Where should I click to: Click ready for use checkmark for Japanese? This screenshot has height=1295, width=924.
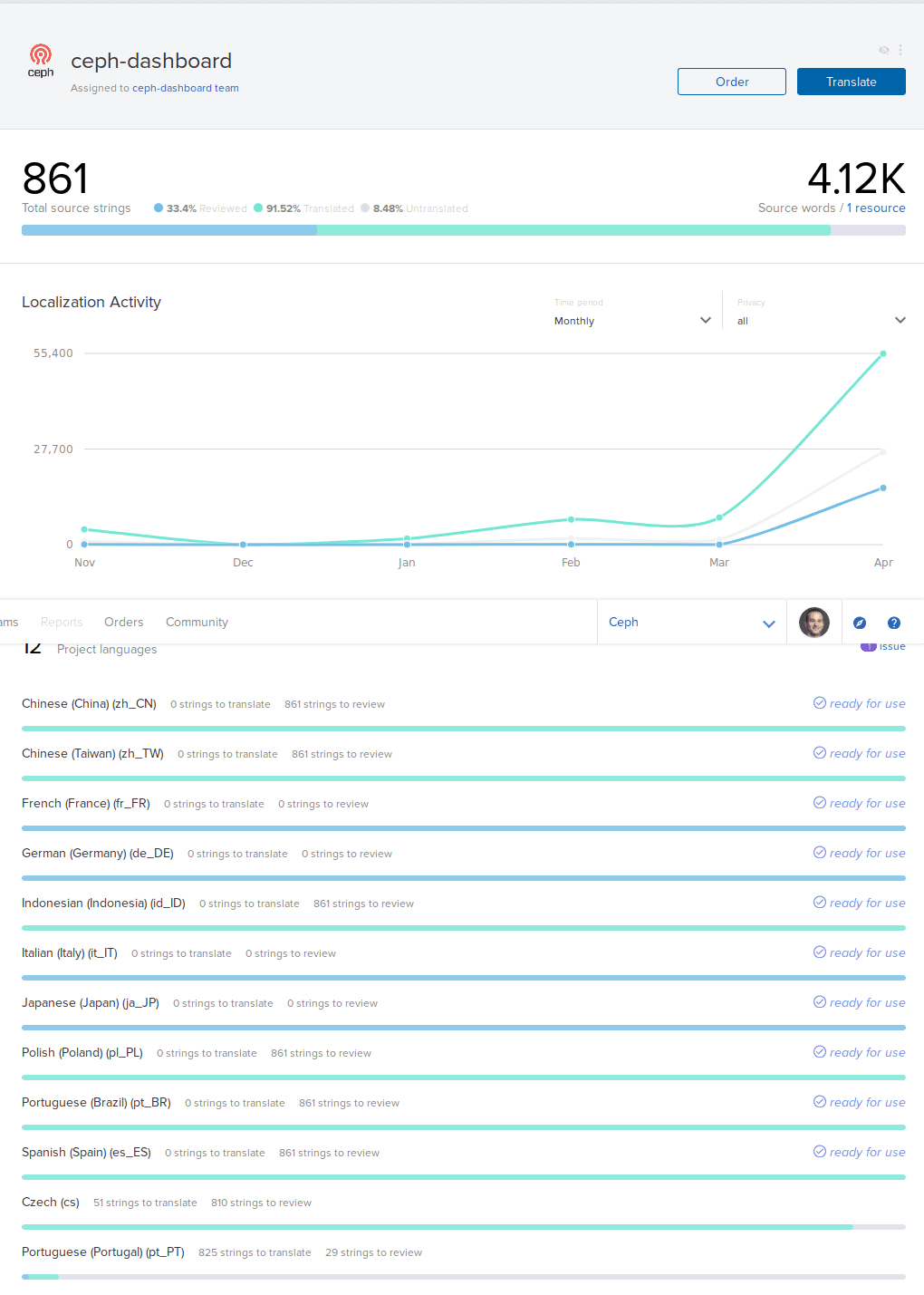point(819,1002)
